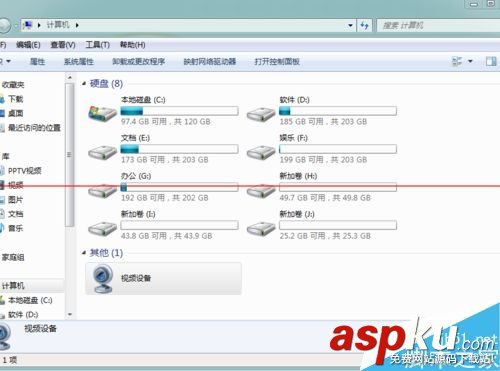Viewport: 500px width, 371px height.
Task: Select 本地磁盘 (C:) in navigation tree
Action: [30, 300]
